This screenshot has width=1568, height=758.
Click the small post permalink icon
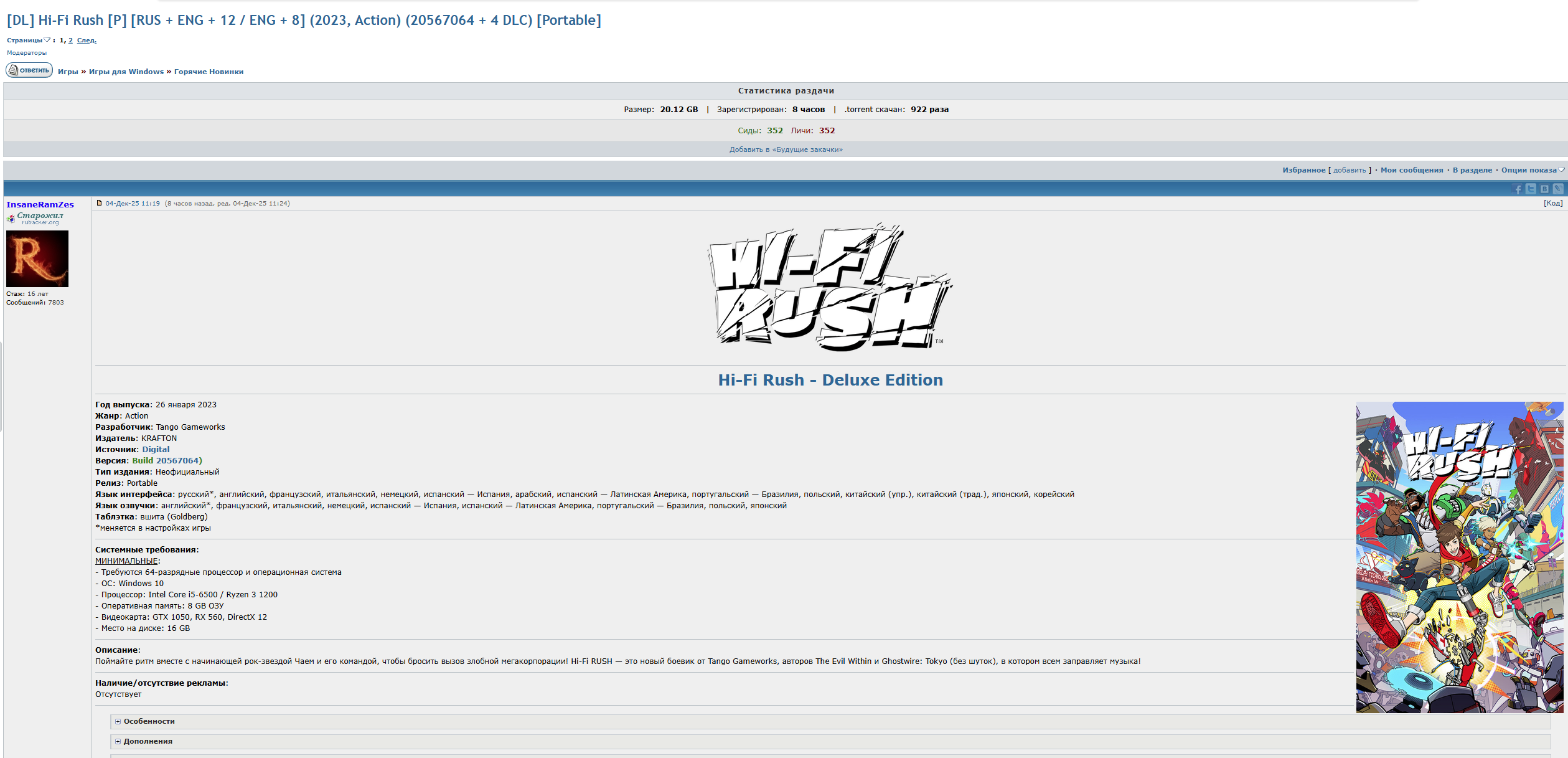coord(99,203)
